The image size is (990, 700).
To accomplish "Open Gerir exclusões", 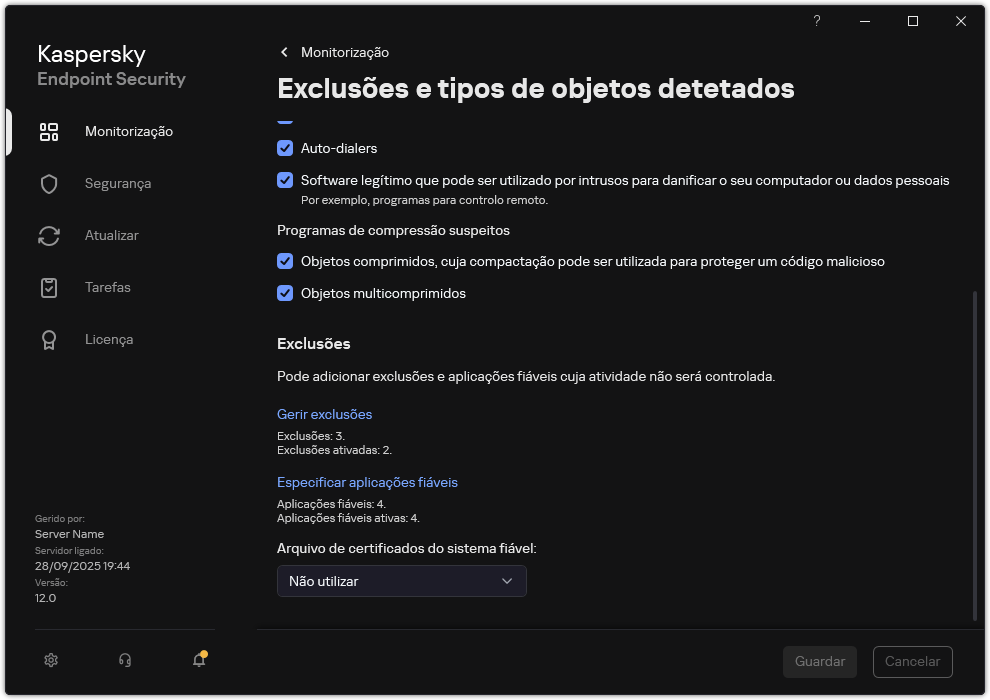I will click(324, 414).
